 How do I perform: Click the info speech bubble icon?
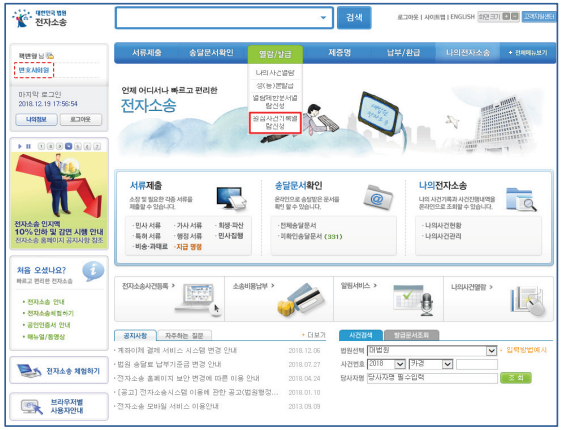(x=93, y=271)
